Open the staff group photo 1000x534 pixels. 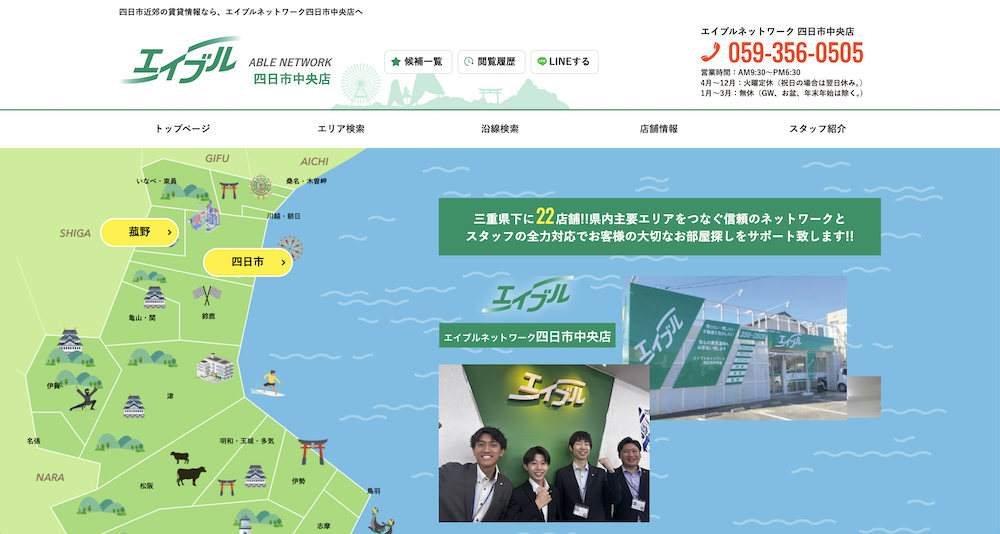click(544, 443)
